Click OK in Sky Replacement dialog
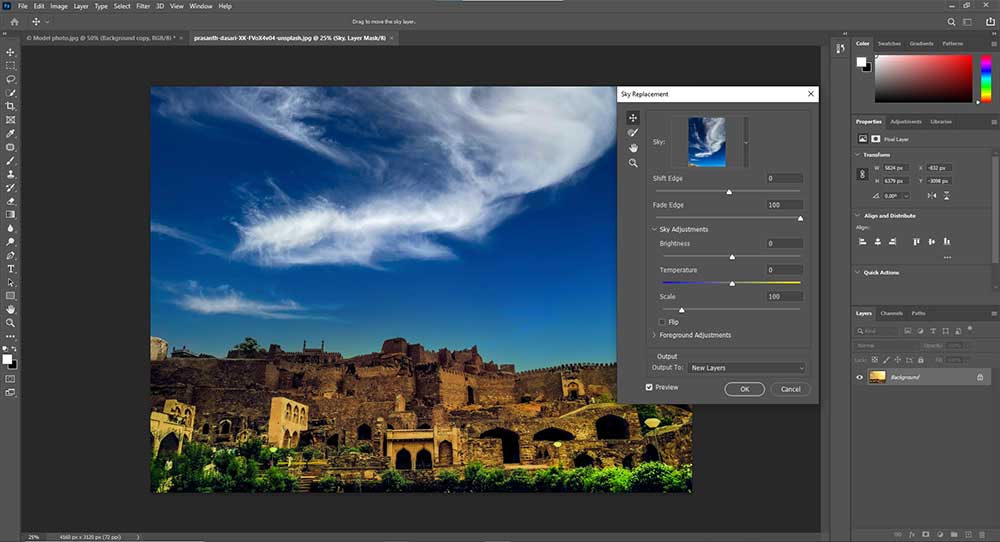This screenshot has width=1000, height=542. coord(744,389)
